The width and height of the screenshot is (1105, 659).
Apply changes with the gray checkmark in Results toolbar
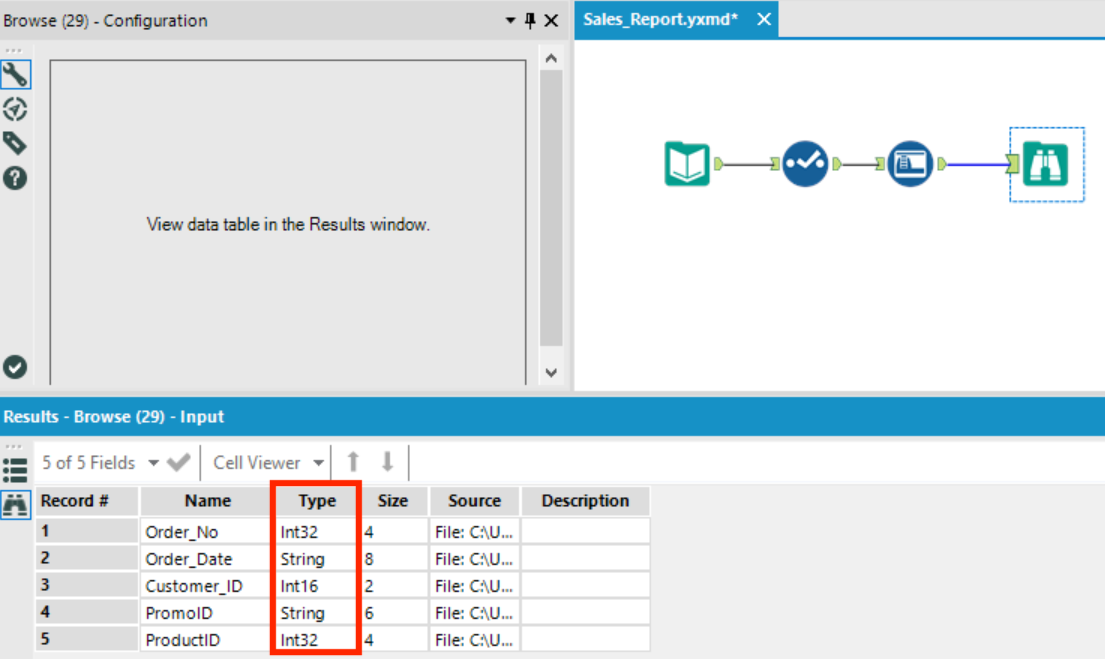177,462
